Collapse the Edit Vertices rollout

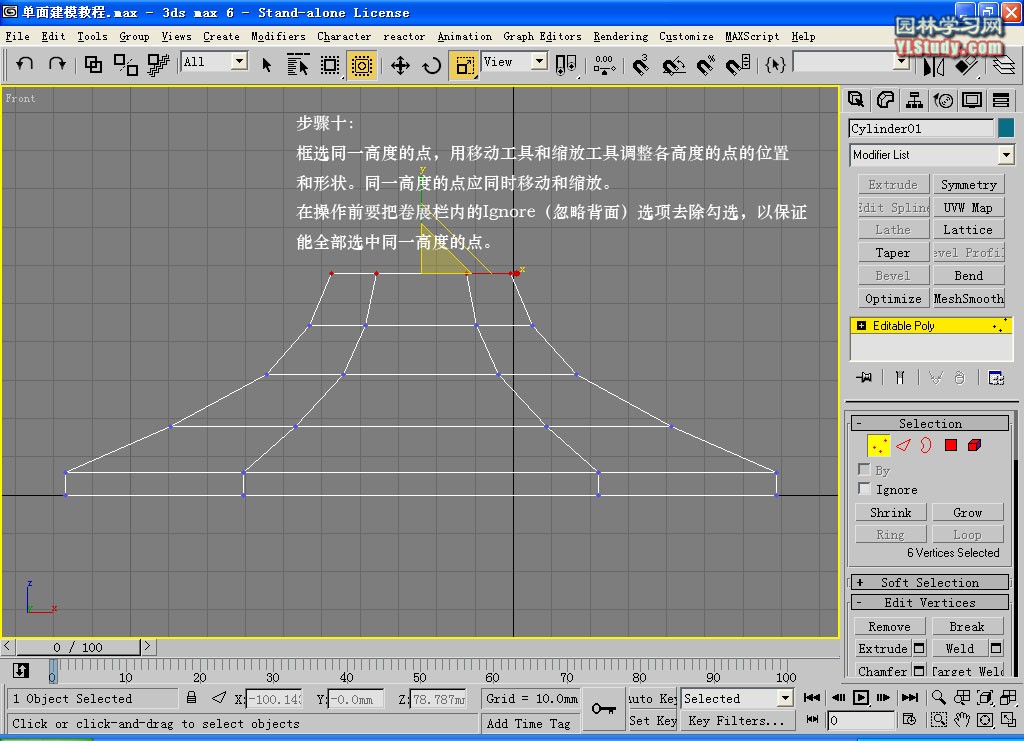tap(930, 603)
